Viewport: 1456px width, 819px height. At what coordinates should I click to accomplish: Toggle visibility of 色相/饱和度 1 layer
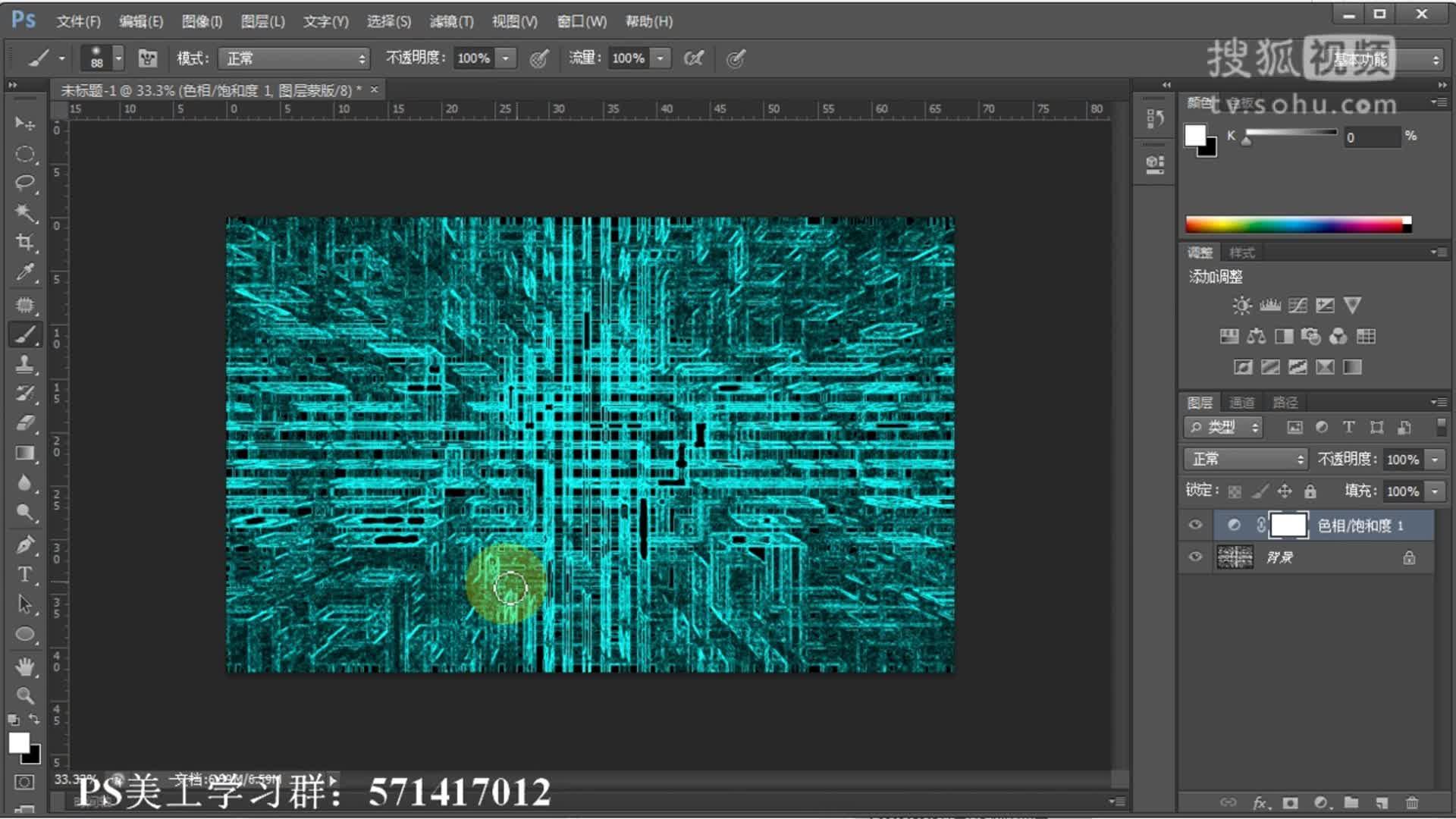[1194, 524]
